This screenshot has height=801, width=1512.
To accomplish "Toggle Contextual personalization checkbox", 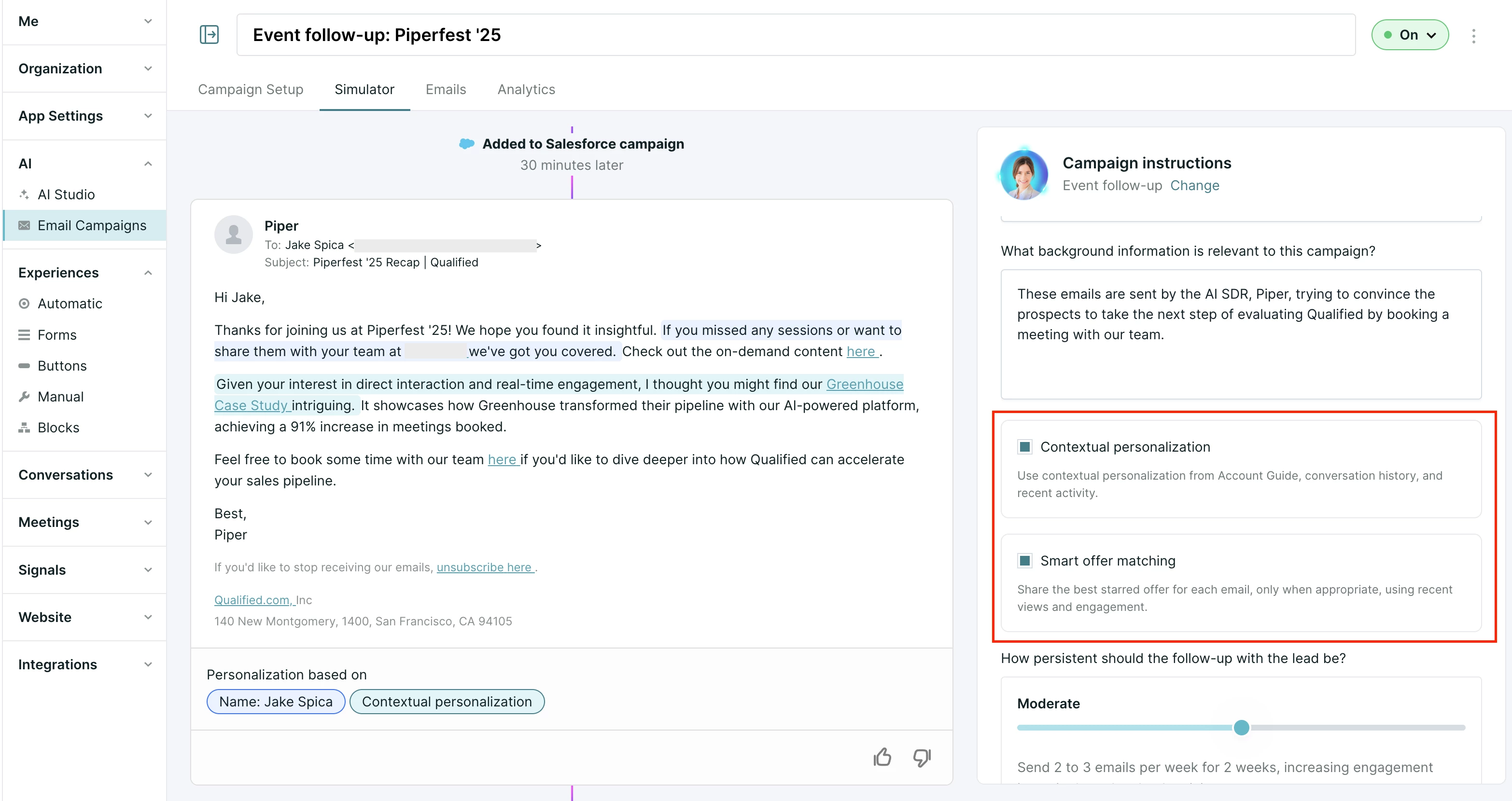I will click(1025, 447).
